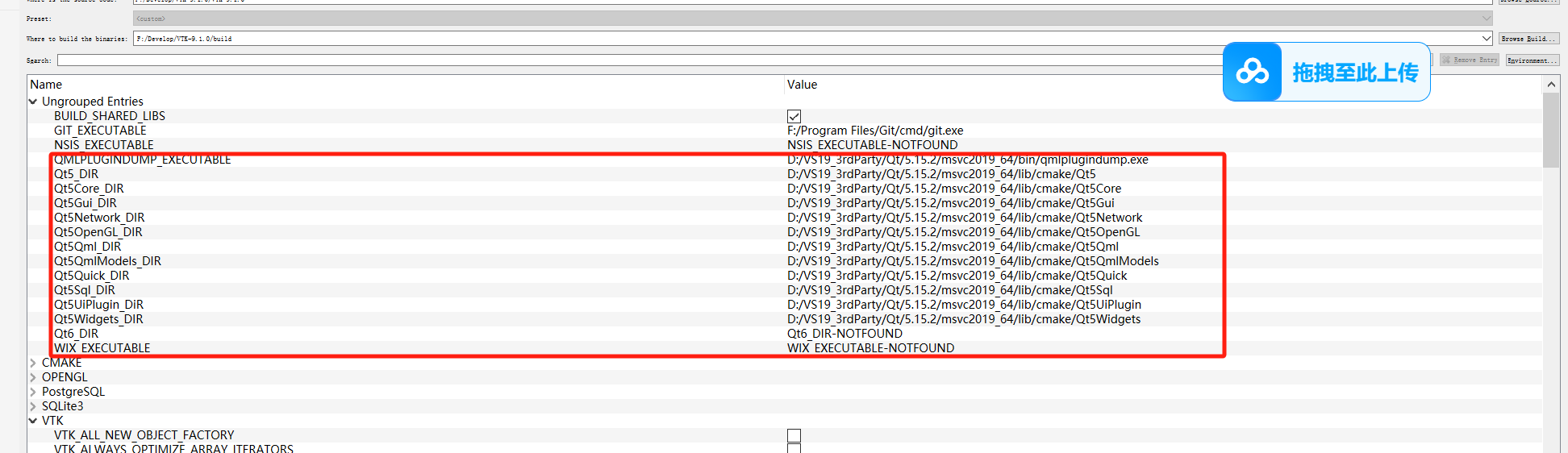The height and width of the screenshot is (453, 1568).
Task: Click the cmake/Qt5OpenGL path value
Action: point(964,232)
